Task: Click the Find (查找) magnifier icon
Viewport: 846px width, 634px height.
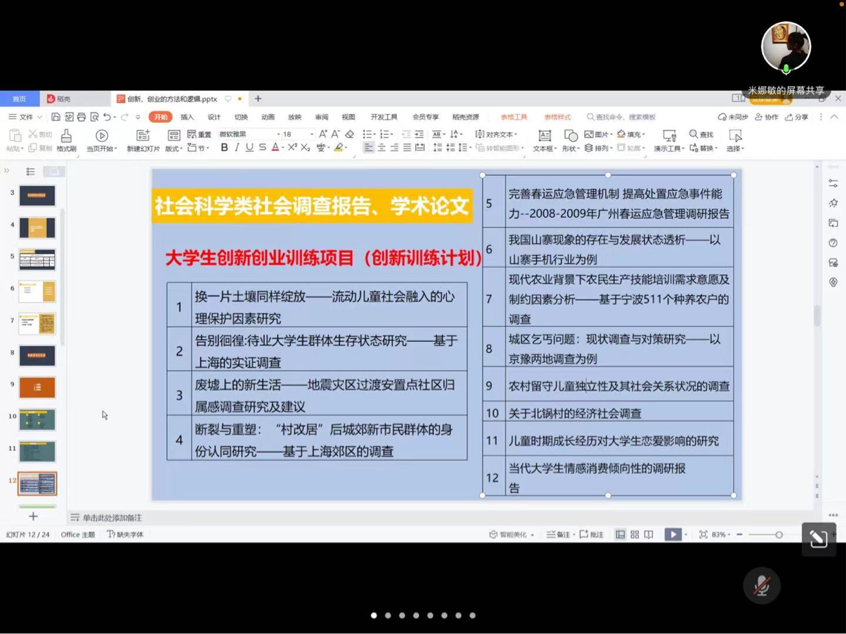Action: point(694,134)
